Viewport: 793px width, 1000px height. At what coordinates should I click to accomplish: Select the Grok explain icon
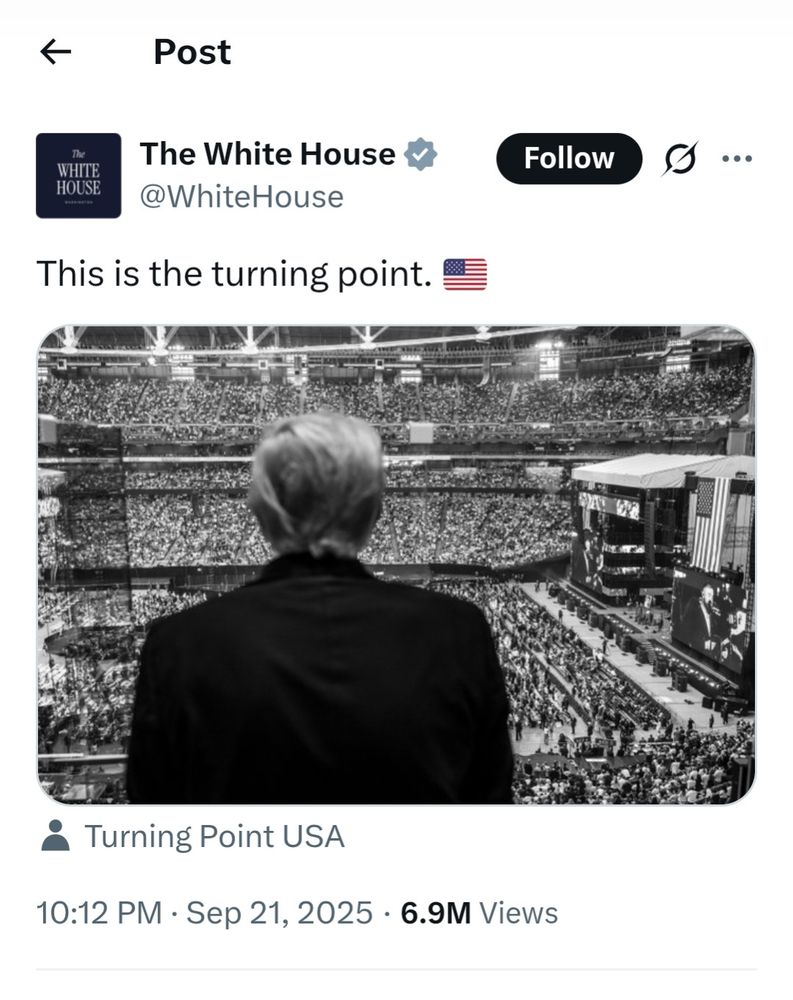pos(683,158)
